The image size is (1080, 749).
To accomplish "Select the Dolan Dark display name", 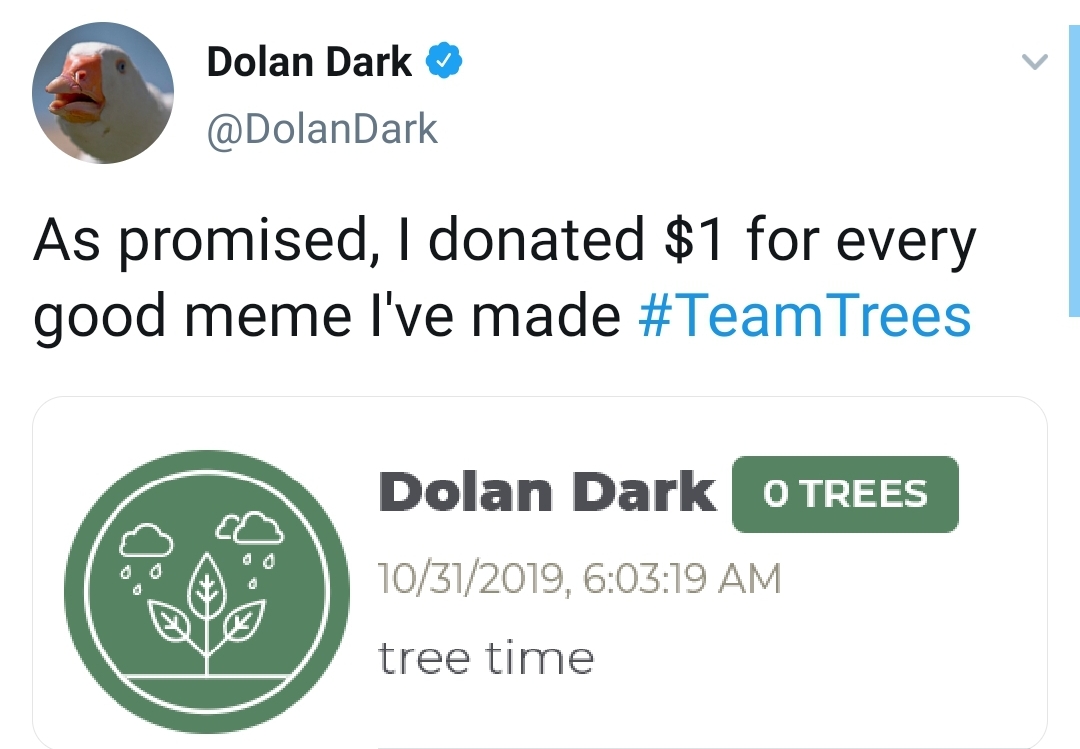I will pos(307,60).
